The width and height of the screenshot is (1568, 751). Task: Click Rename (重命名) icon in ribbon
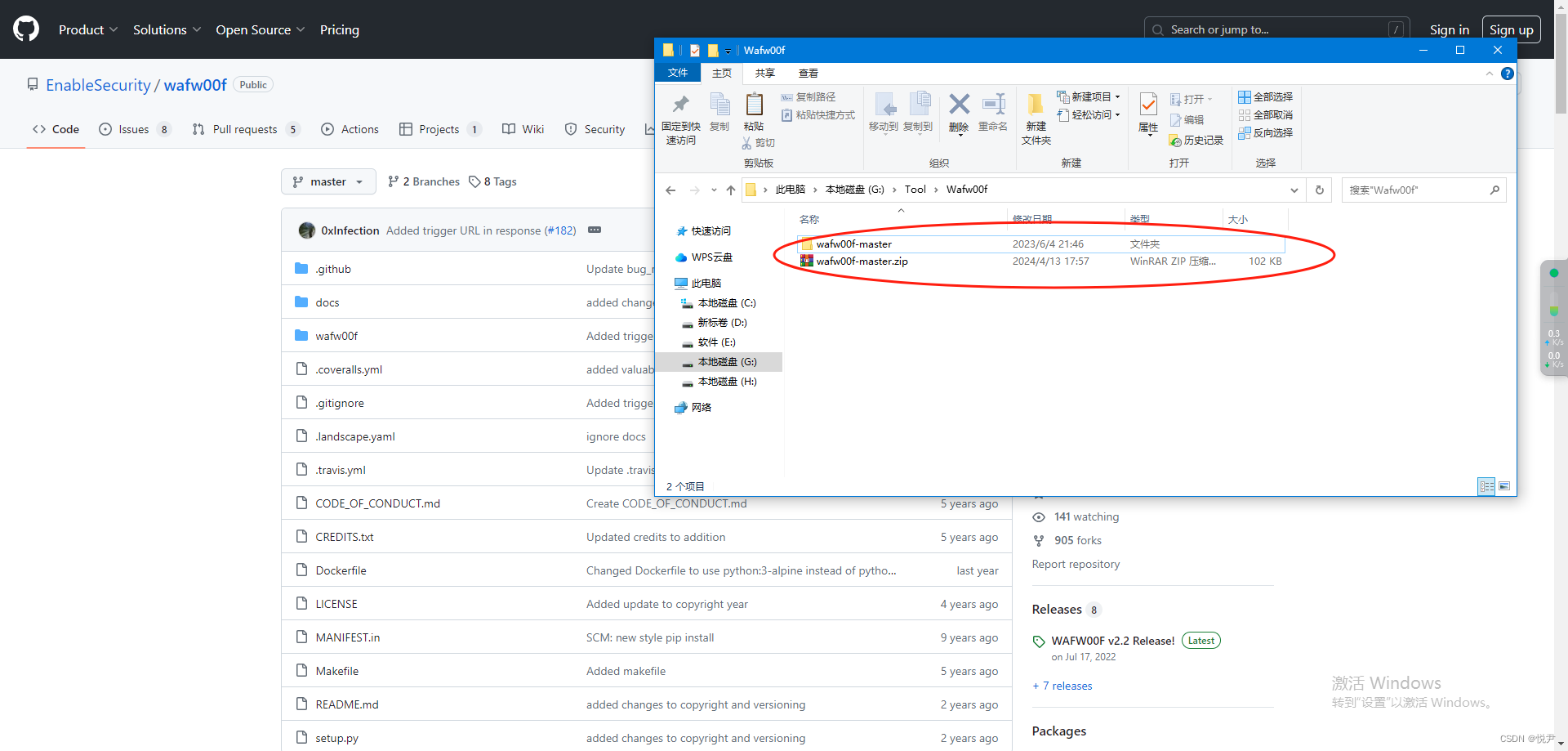coord(993,104)
